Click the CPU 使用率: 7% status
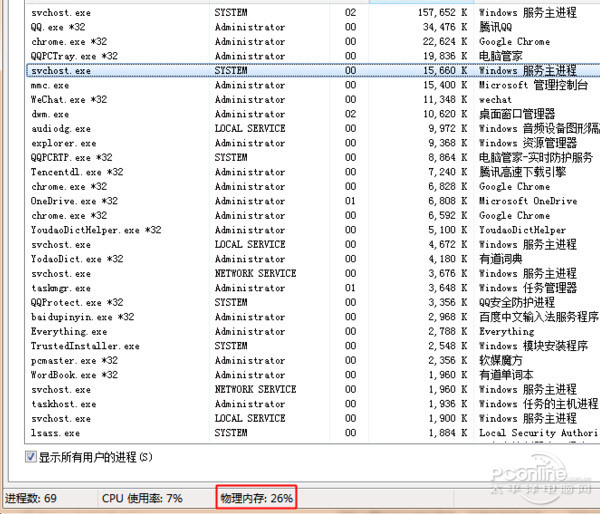The image size is (600, 514). (142, 498)
